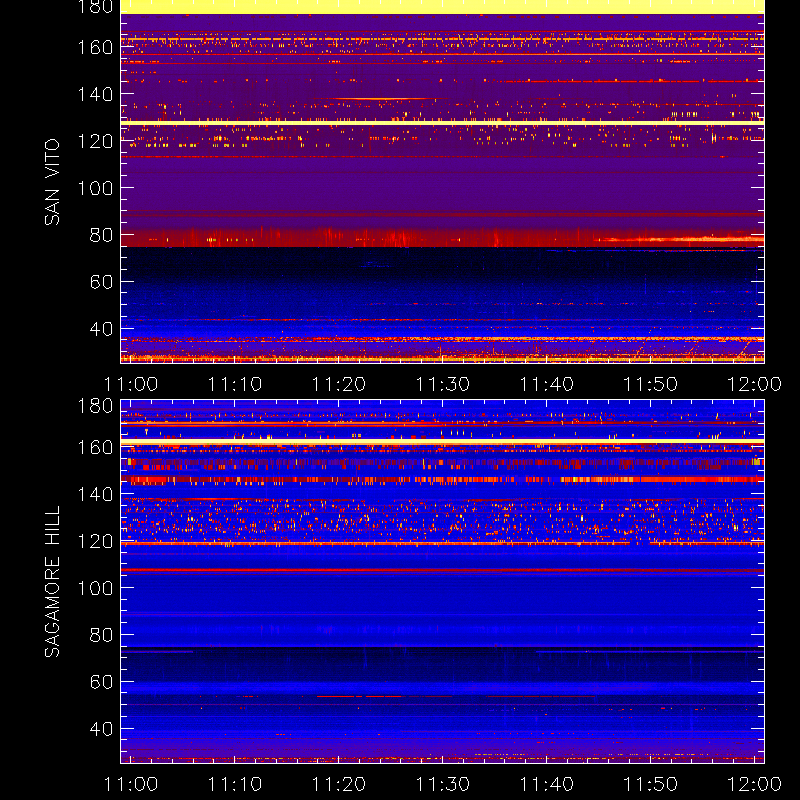The image size is (800, 800).
Task: Click 11:10 time label under Sagamore Hill plot
Action: pos(235,784)
